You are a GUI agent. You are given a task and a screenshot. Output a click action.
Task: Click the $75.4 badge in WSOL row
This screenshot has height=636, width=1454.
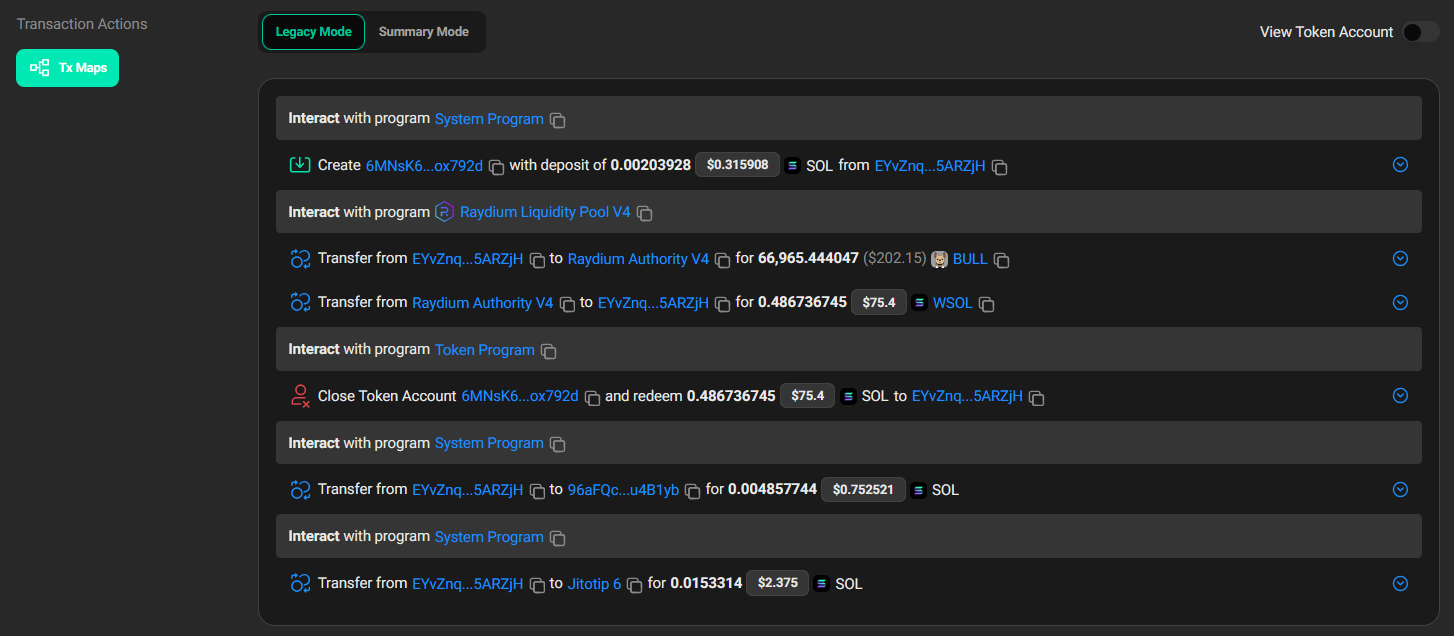pyautogui.click(x=878, y=302)
